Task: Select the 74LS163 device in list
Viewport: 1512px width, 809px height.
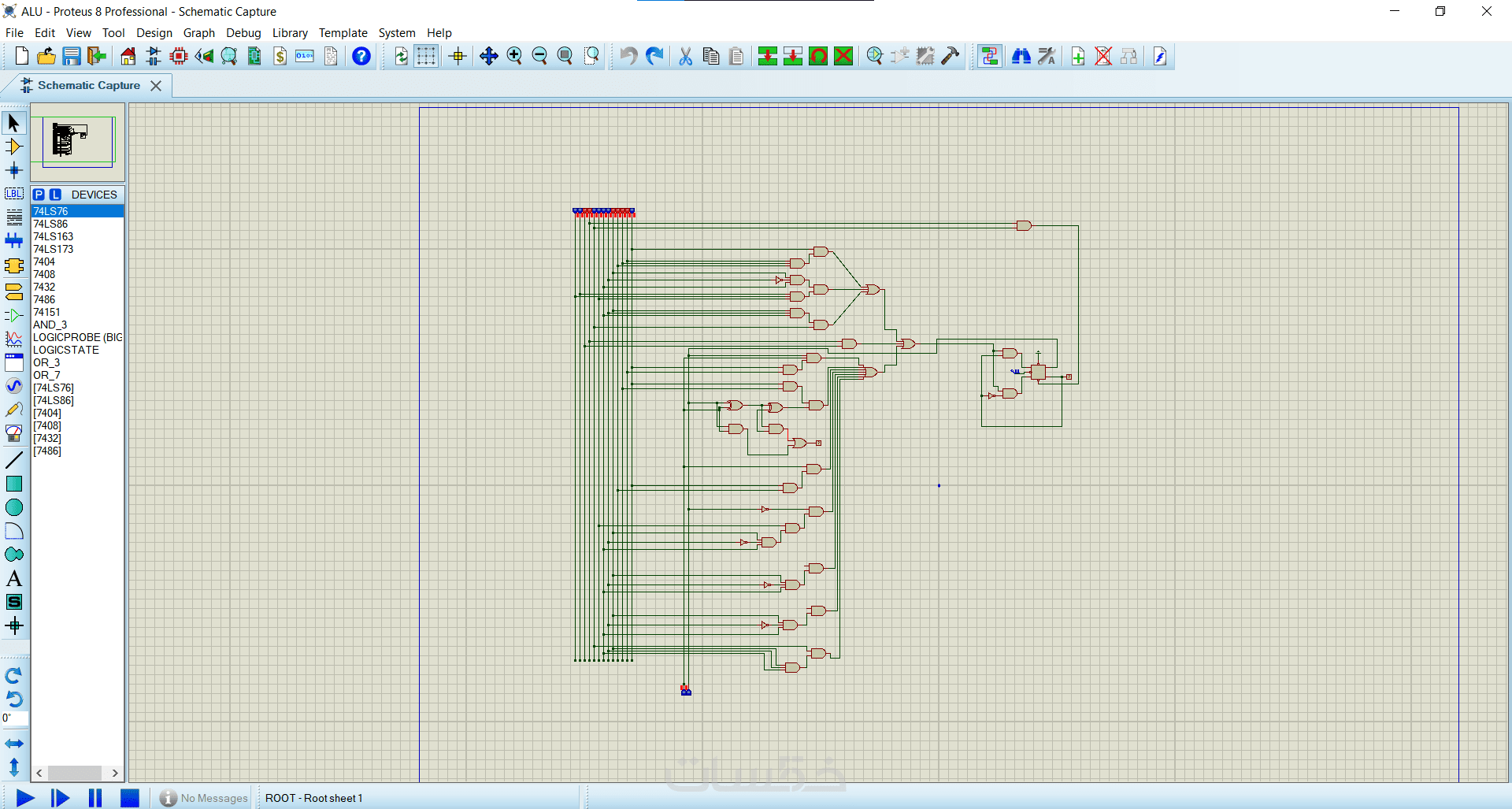Action: click(x=53, y=236)
